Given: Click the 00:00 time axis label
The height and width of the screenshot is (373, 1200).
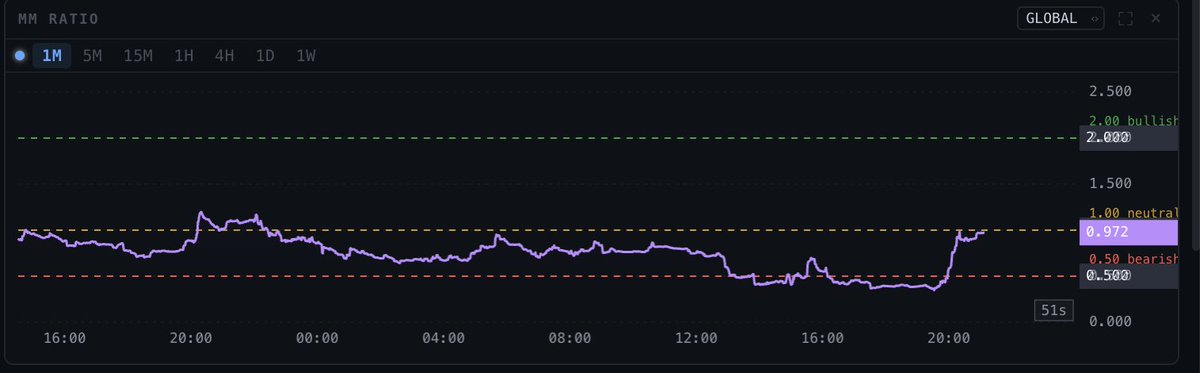Looking at the screenshot, I should click(317, 339).
